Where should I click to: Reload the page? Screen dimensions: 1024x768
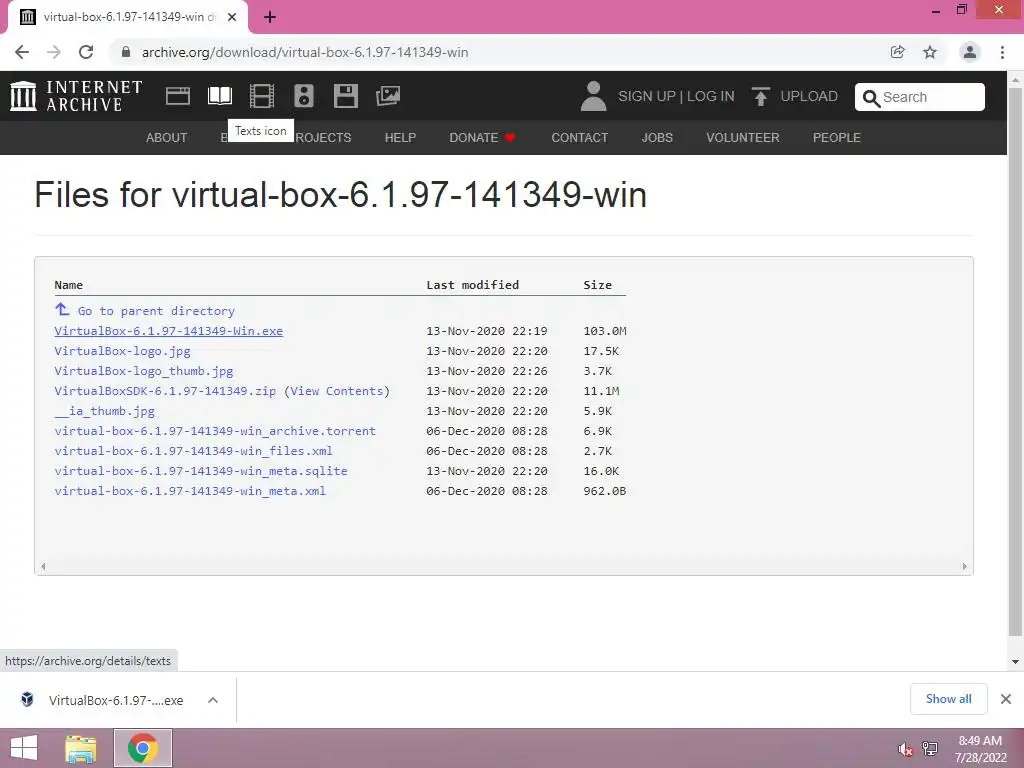pyautogui.click(x=86, y=52)
